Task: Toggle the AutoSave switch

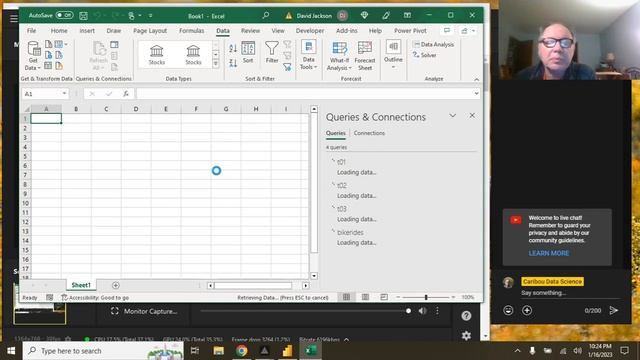Action: [x=64, y=16]
